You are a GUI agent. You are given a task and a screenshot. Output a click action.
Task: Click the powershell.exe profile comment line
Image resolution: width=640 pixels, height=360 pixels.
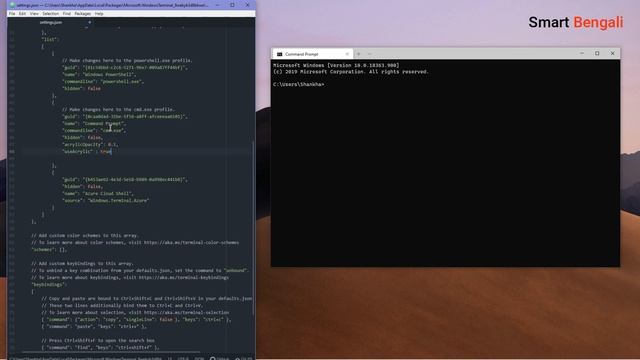127,60
